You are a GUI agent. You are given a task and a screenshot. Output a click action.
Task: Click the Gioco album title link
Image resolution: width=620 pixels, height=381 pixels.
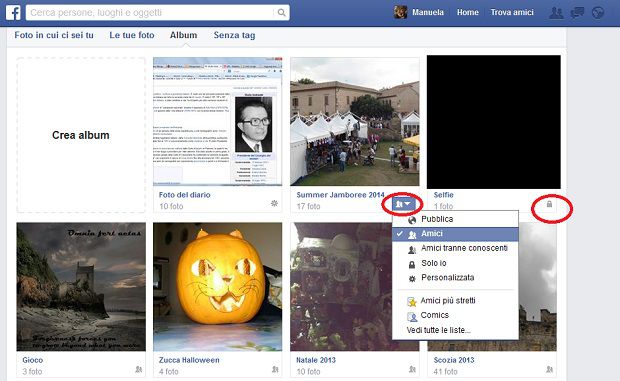tap(33, 360)
